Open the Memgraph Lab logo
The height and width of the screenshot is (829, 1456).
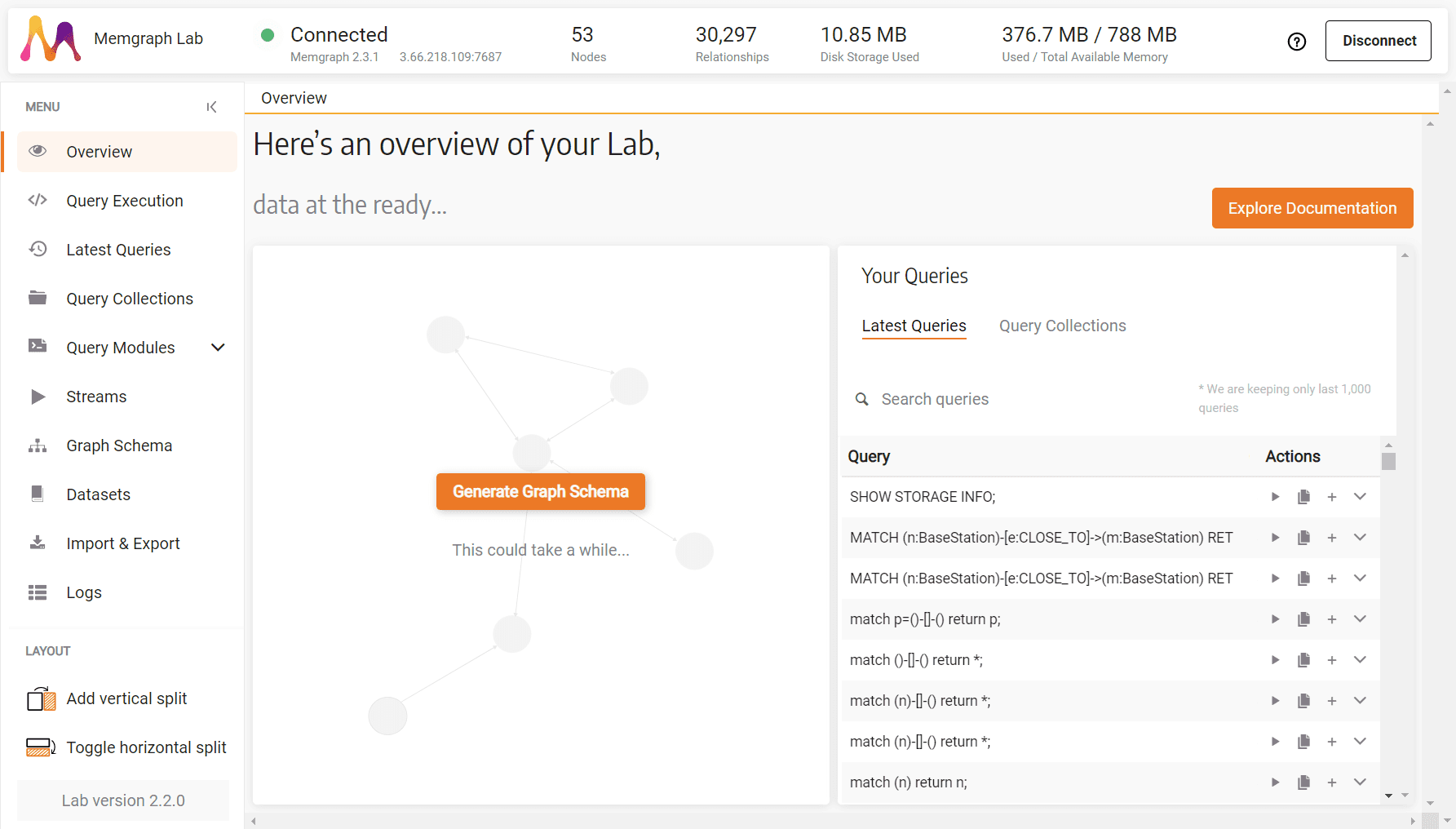51,39
